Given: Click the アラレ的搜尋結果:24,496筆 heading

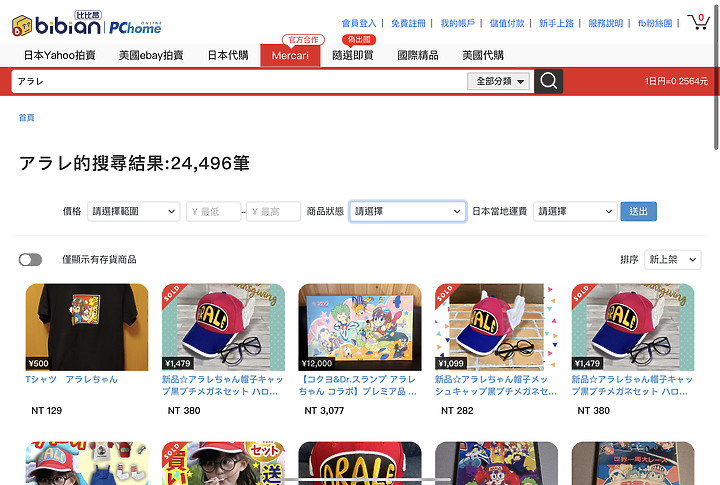Looking at the screenshot, I should click(135, 163).
